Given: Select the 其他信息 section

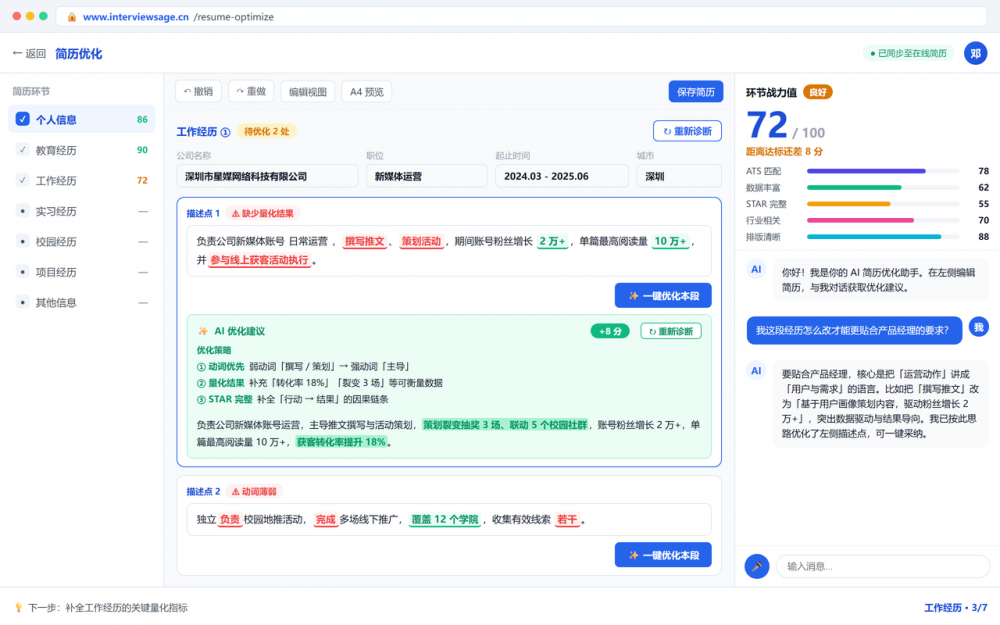Looking at the screenshot, I should (82, 303).
